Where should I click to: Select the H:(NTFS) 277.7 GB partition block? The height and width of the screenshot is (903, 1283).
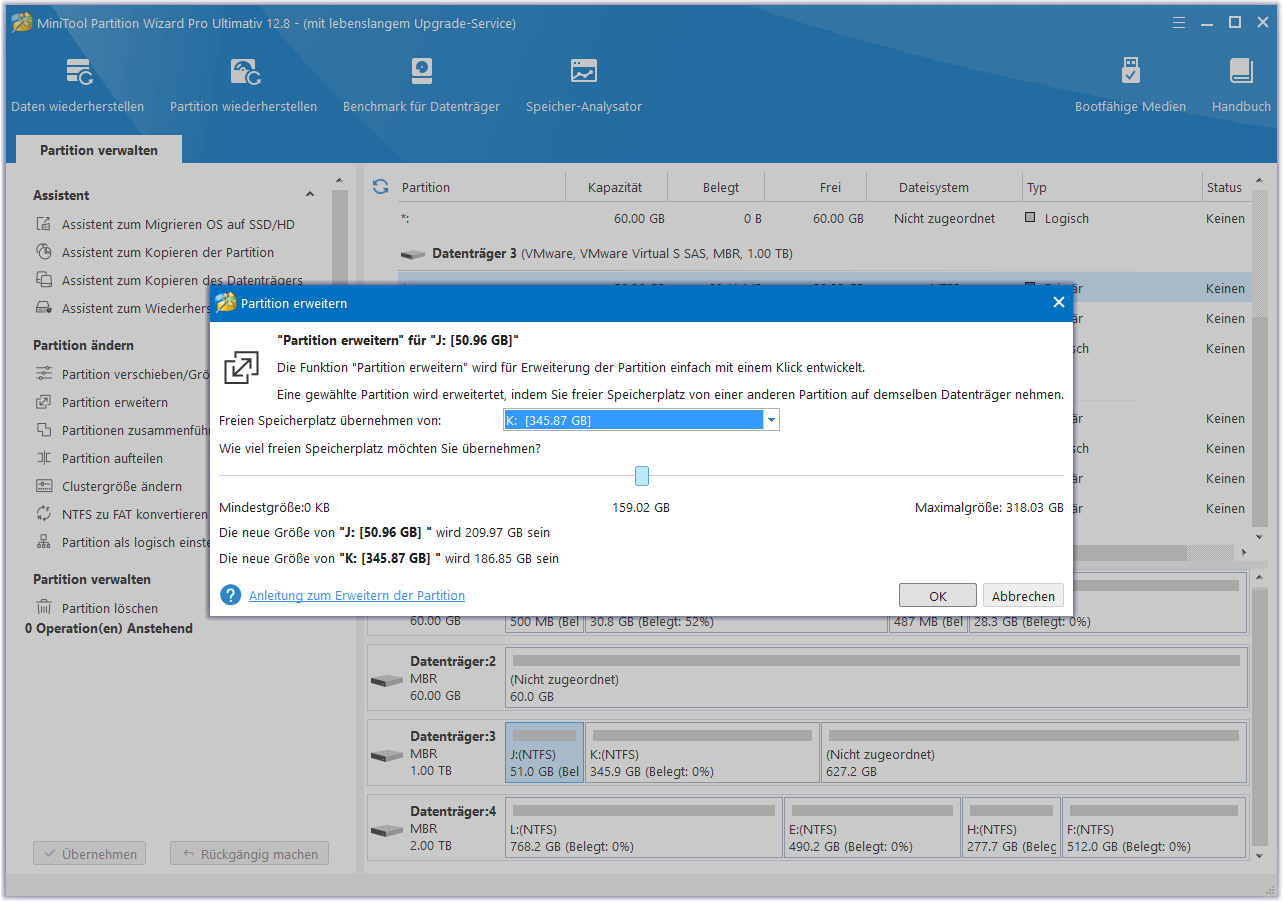coord(1010,828)
